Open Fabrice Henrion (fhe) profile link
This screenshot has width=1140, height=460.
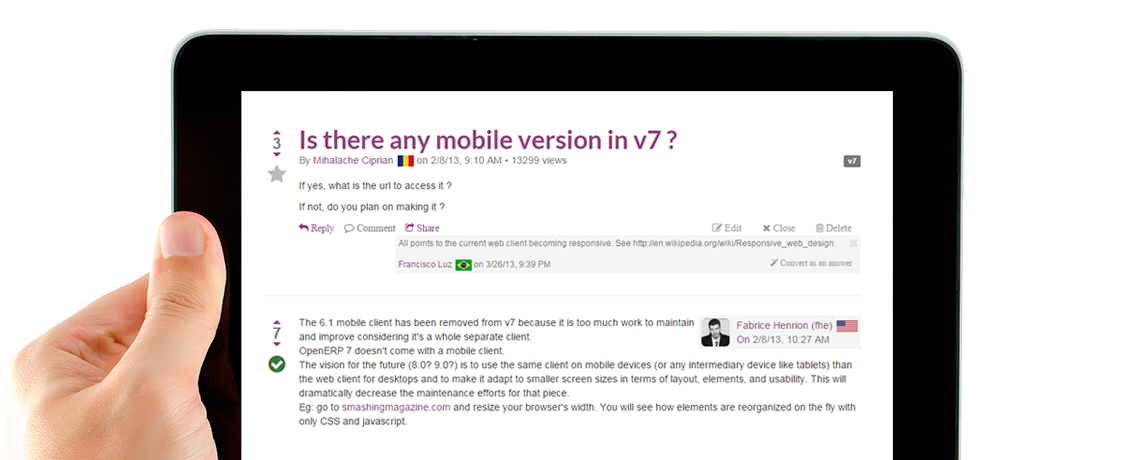784,326
